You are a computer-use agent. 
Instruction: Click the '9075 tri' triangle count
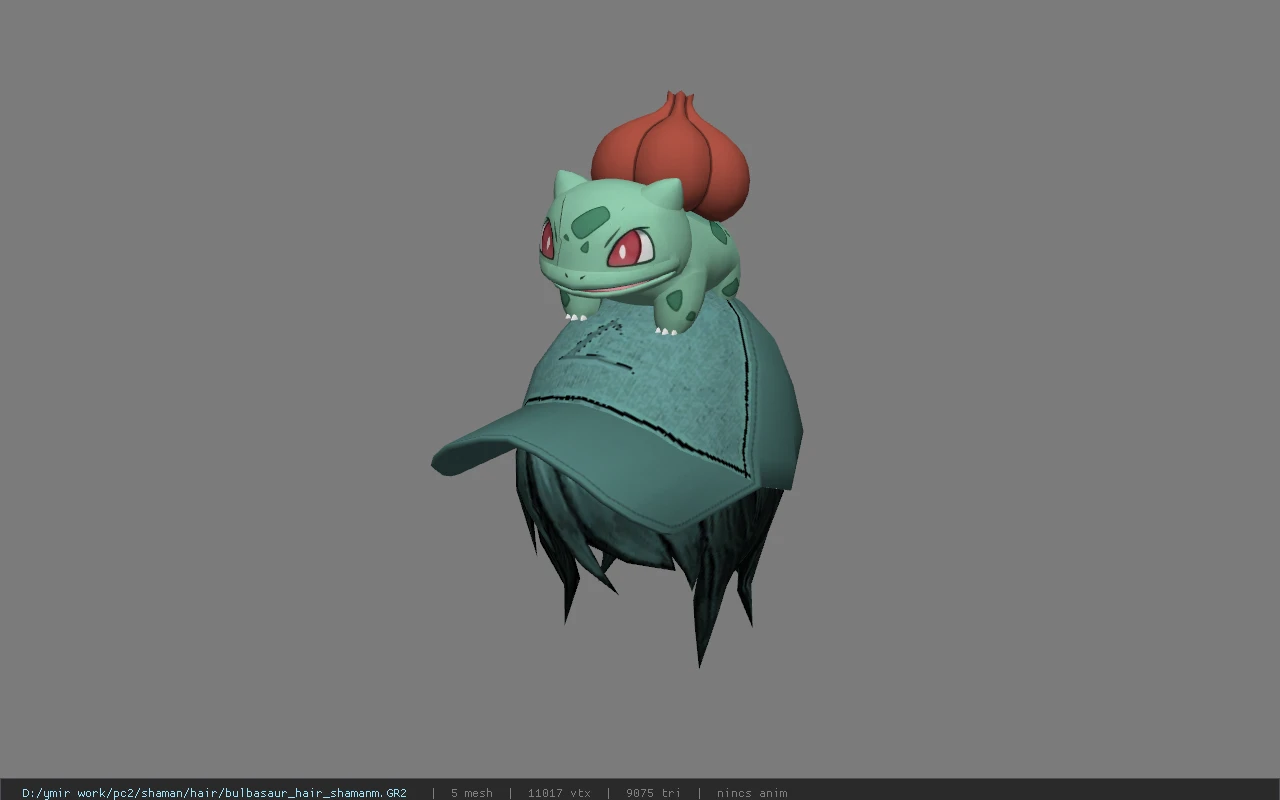coord(653,793)
